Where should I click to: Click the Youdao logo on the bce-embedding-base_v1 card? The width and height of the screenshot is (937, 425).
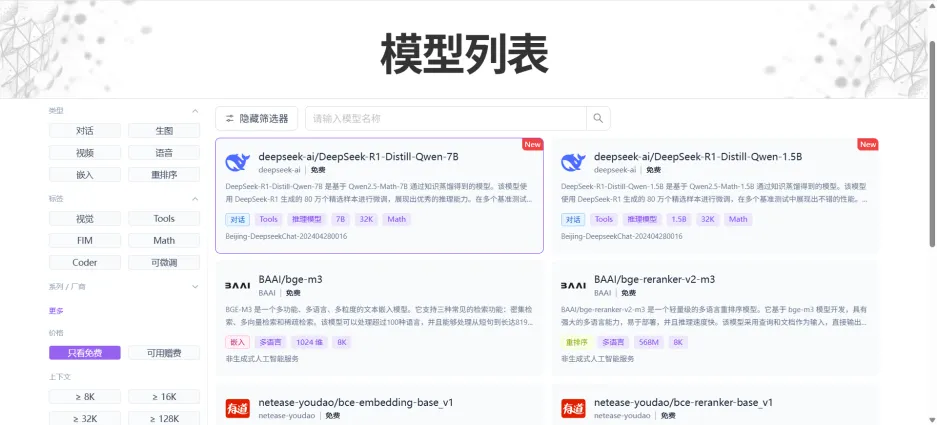[x=237, y=408]
